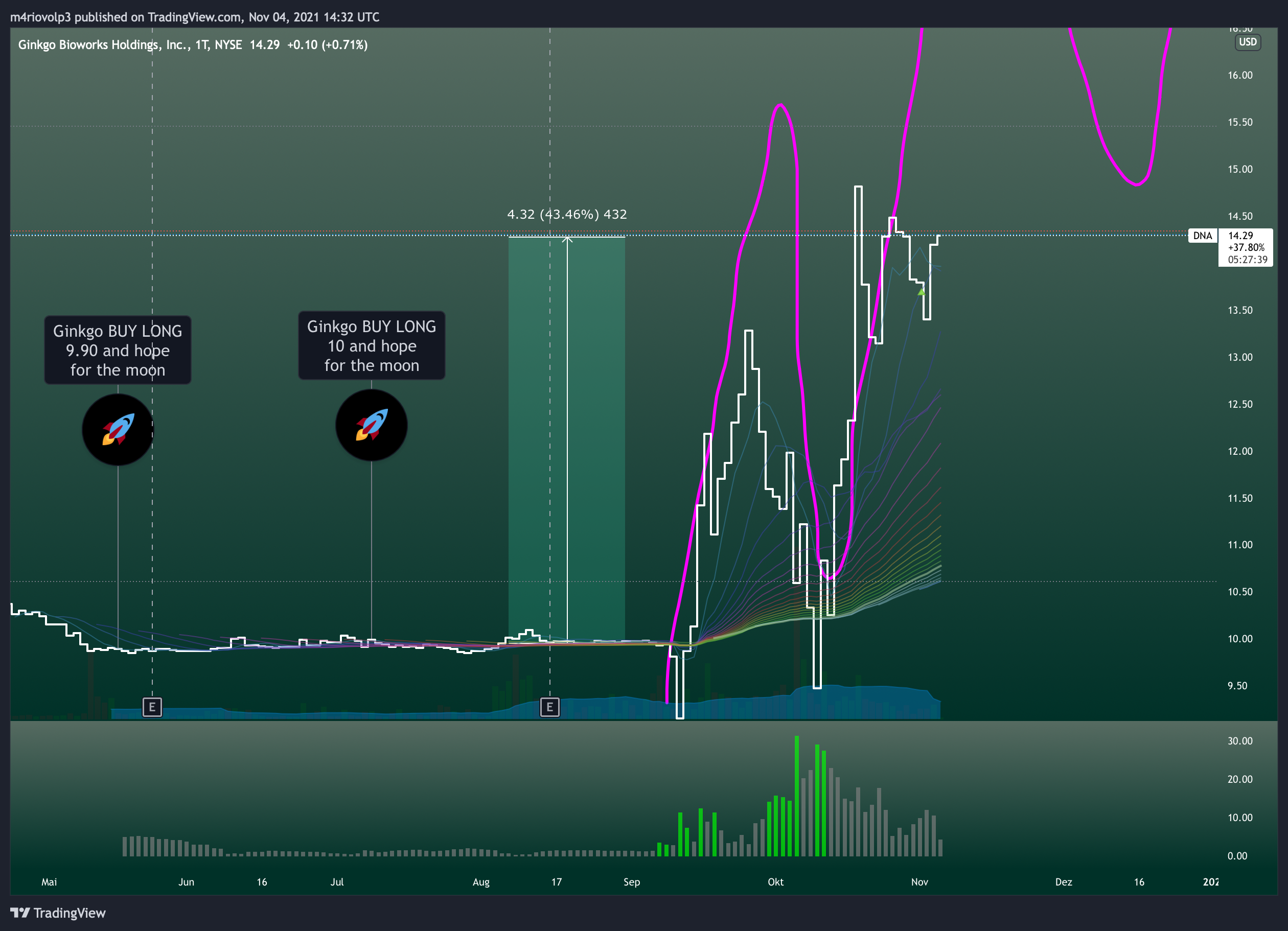Click the Dez label on the time axis

coord(1064,882)
